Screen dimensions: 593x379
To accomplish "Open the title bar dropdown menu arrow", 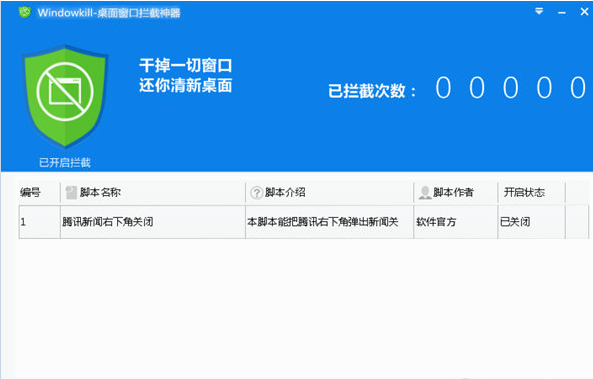I will click(x=539, y=12).
